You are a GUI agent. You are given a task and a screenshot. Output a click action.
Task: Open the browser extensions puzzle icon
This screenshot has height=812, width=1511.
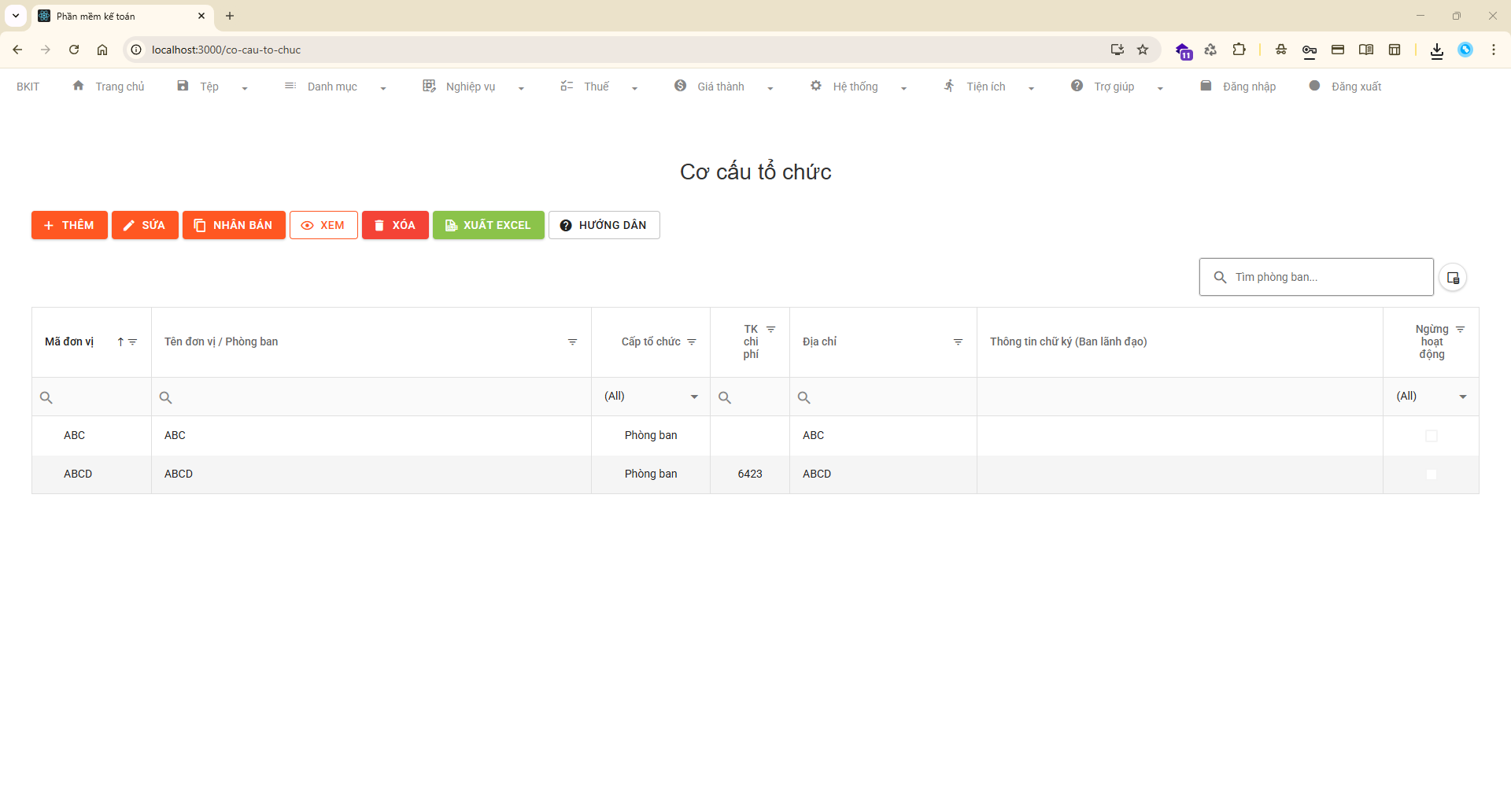tap(1239, 50)
